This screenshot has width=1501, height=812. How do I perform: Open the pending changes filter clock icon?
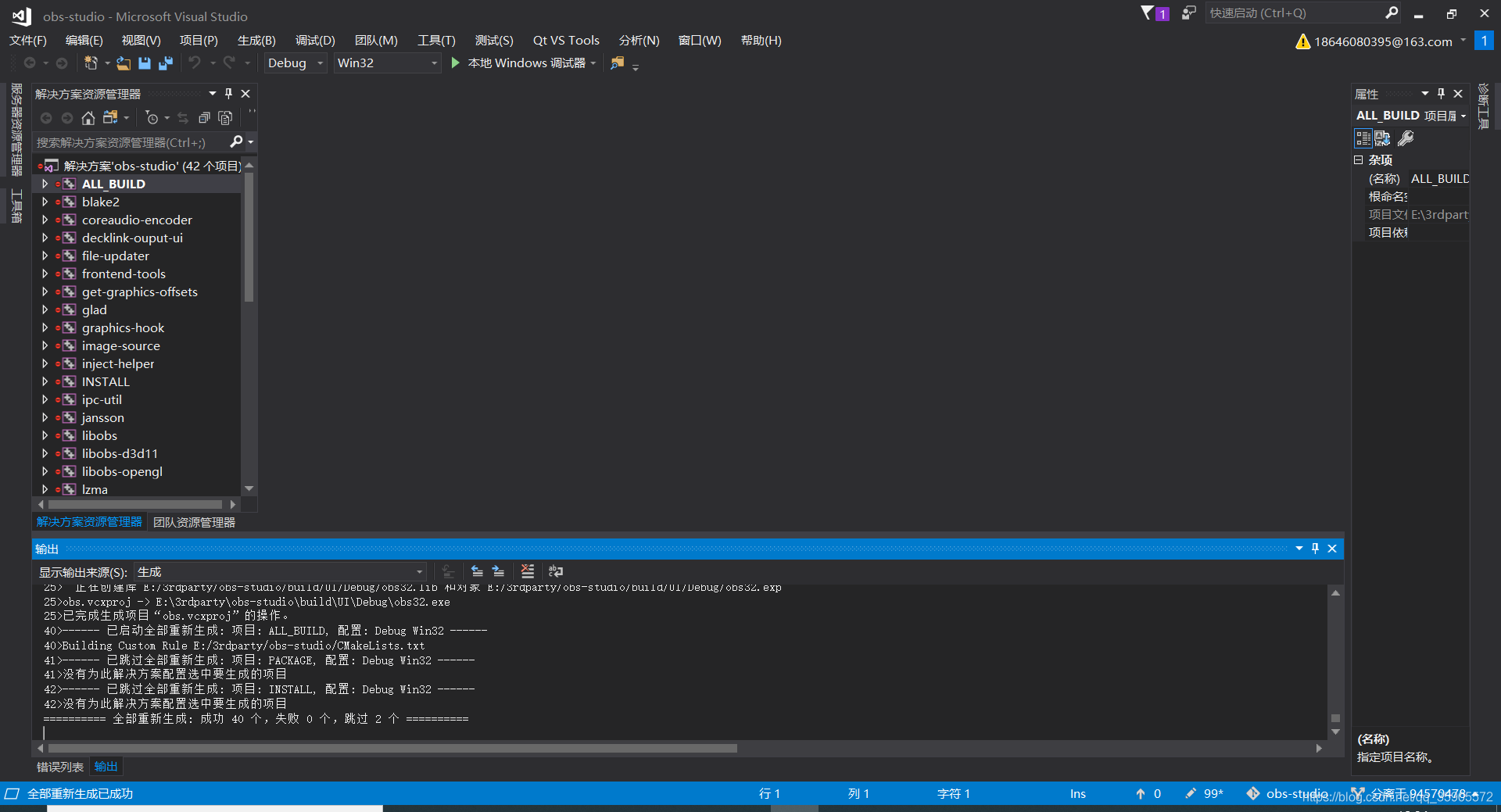tap(152, 118)
